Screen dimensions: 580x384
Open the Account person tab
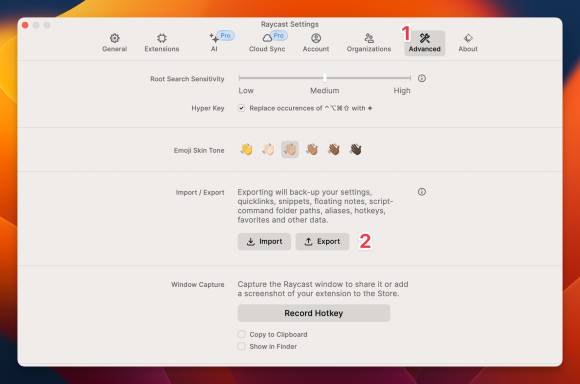click(x=316, y=43)
